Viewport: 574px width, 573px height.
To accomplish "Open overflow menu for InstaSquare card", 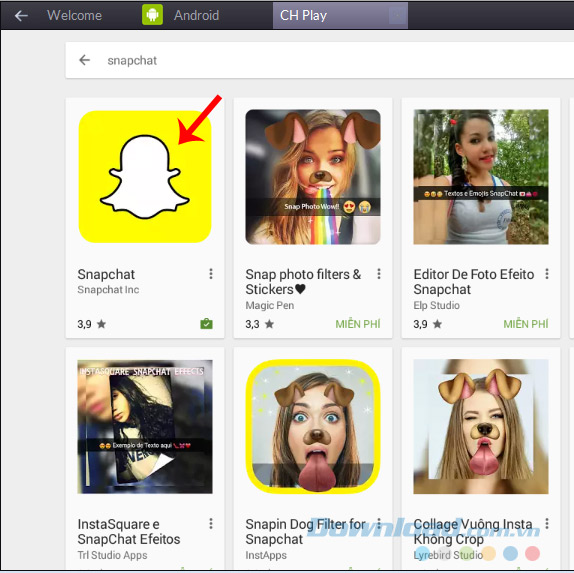I will (x=211, y=524).
